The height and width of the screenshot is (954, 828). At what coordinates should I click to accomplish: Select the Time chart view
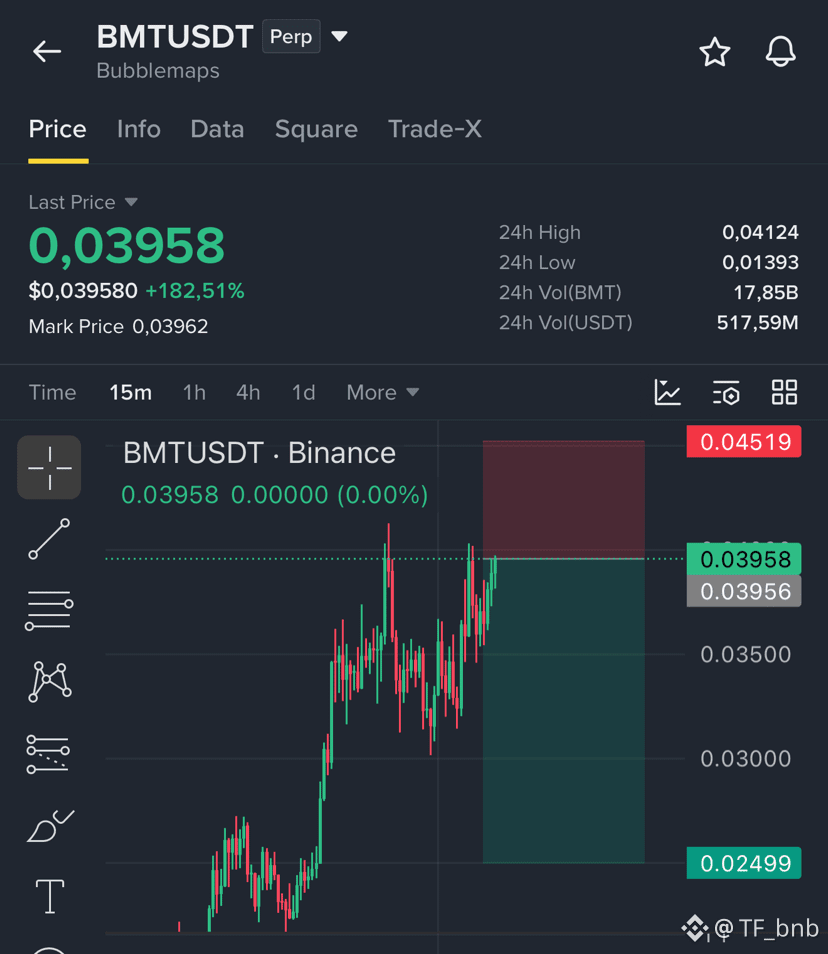(52, 392)
